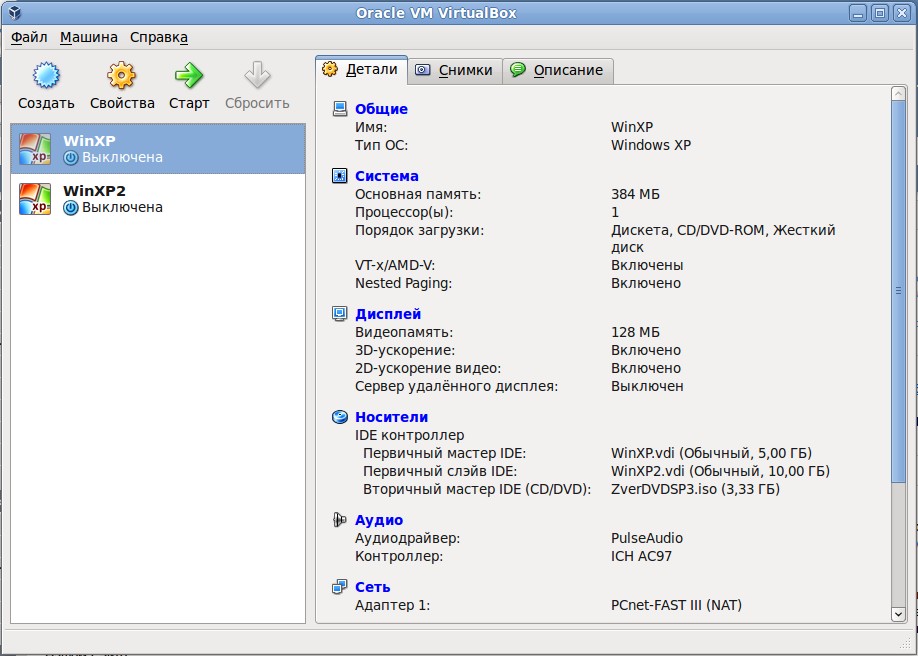Viewport: 918px width, 656px height.
Task: Open the Дисплей section link
Action: coord(388,314)
